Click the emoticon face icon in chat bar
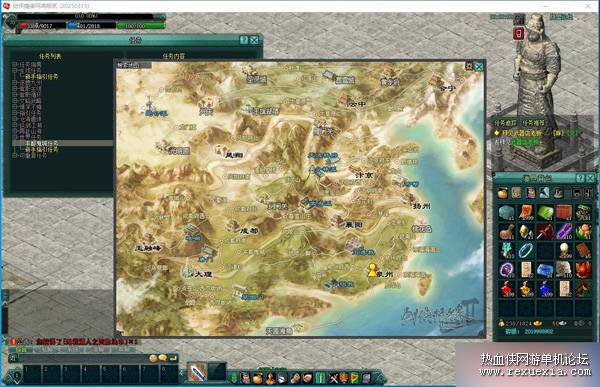Image resolution: width=600 pixels, height=387 pixels. pos(153,358)
